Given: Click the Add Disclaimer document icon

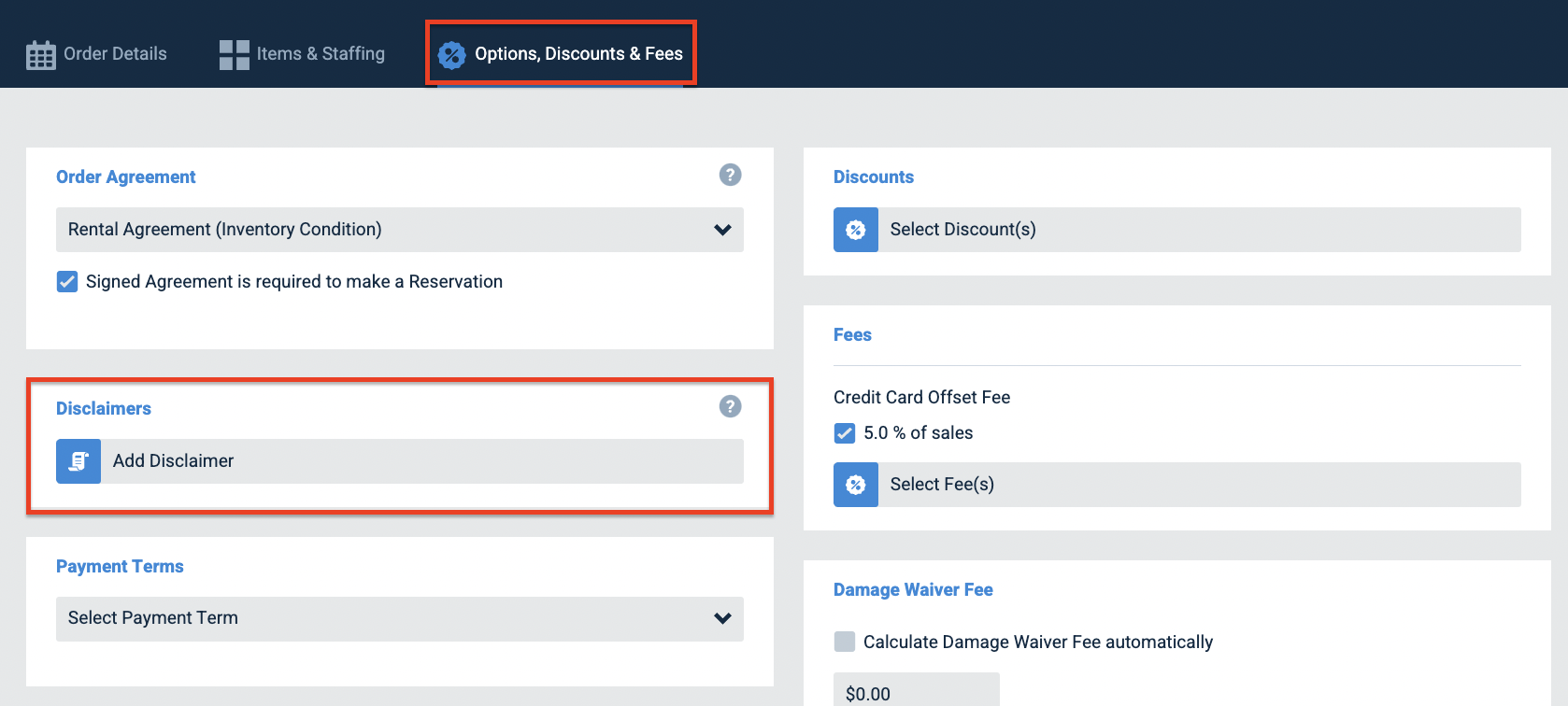Looking at the screenshot, I should point(78,461).
